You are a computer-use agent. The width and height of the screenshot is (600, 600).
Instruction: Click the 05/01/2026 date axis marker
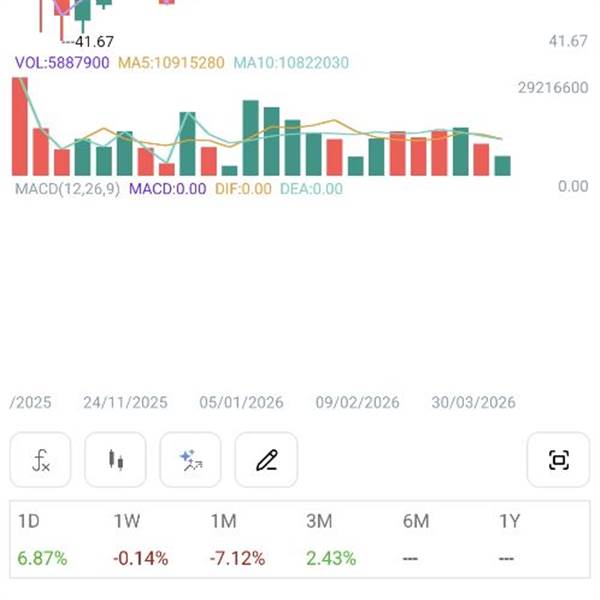[x=241, y=403]
